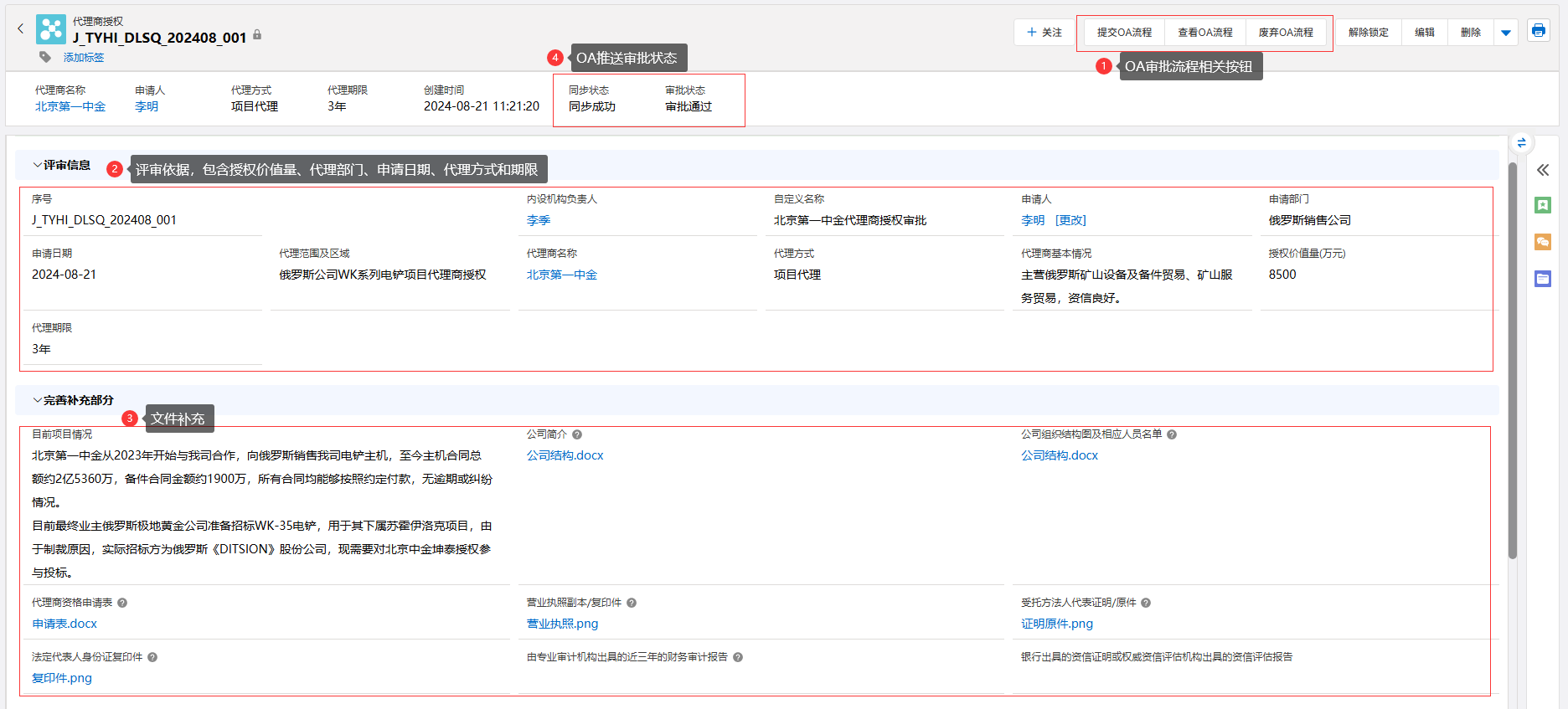Click the print icon button
1568x709 pixels.
point(1538,31)
